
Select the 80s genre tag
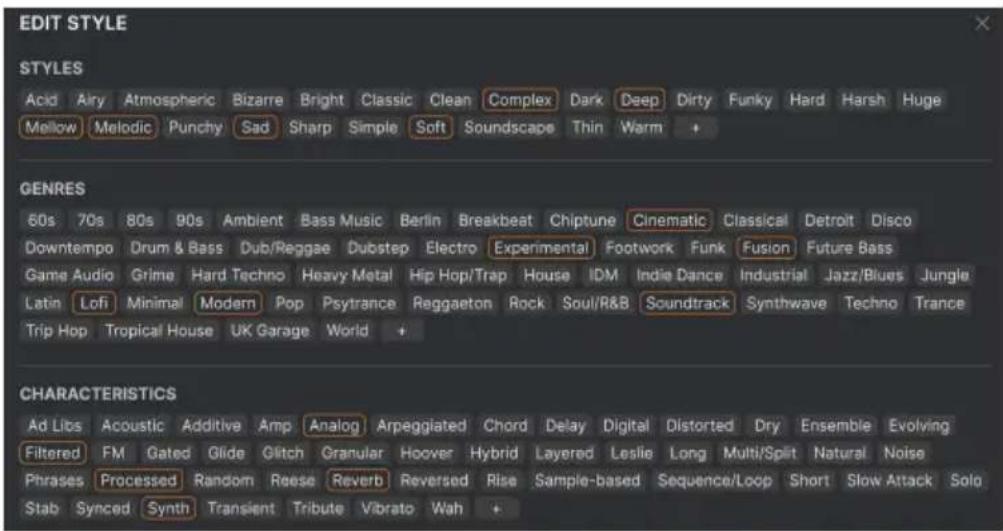tap(139, 221)
